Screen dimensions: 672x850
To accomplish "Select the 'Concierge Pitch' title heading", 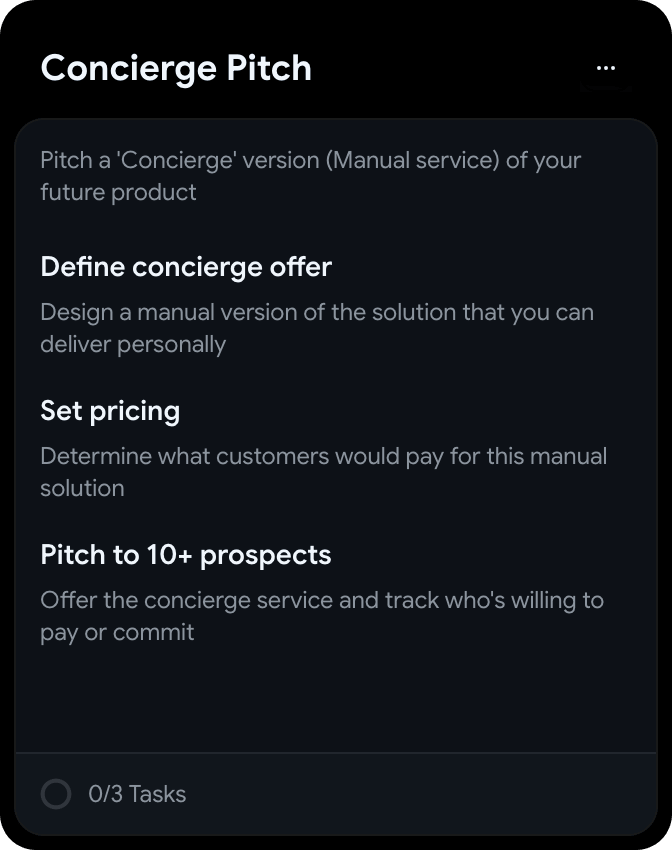I will click(x=175, y=68).
